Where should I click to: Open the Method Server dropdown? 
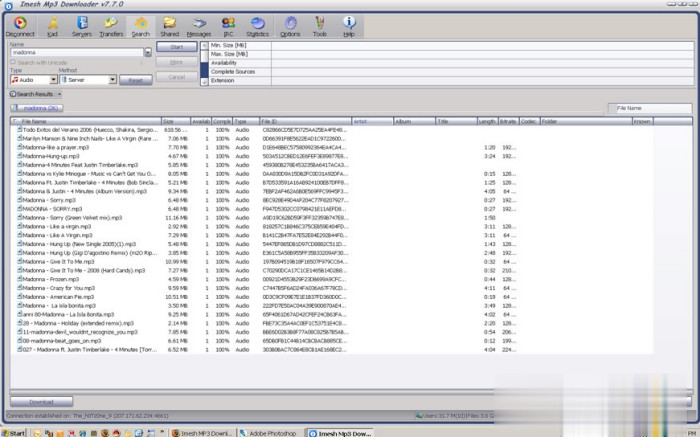[112, 79]
